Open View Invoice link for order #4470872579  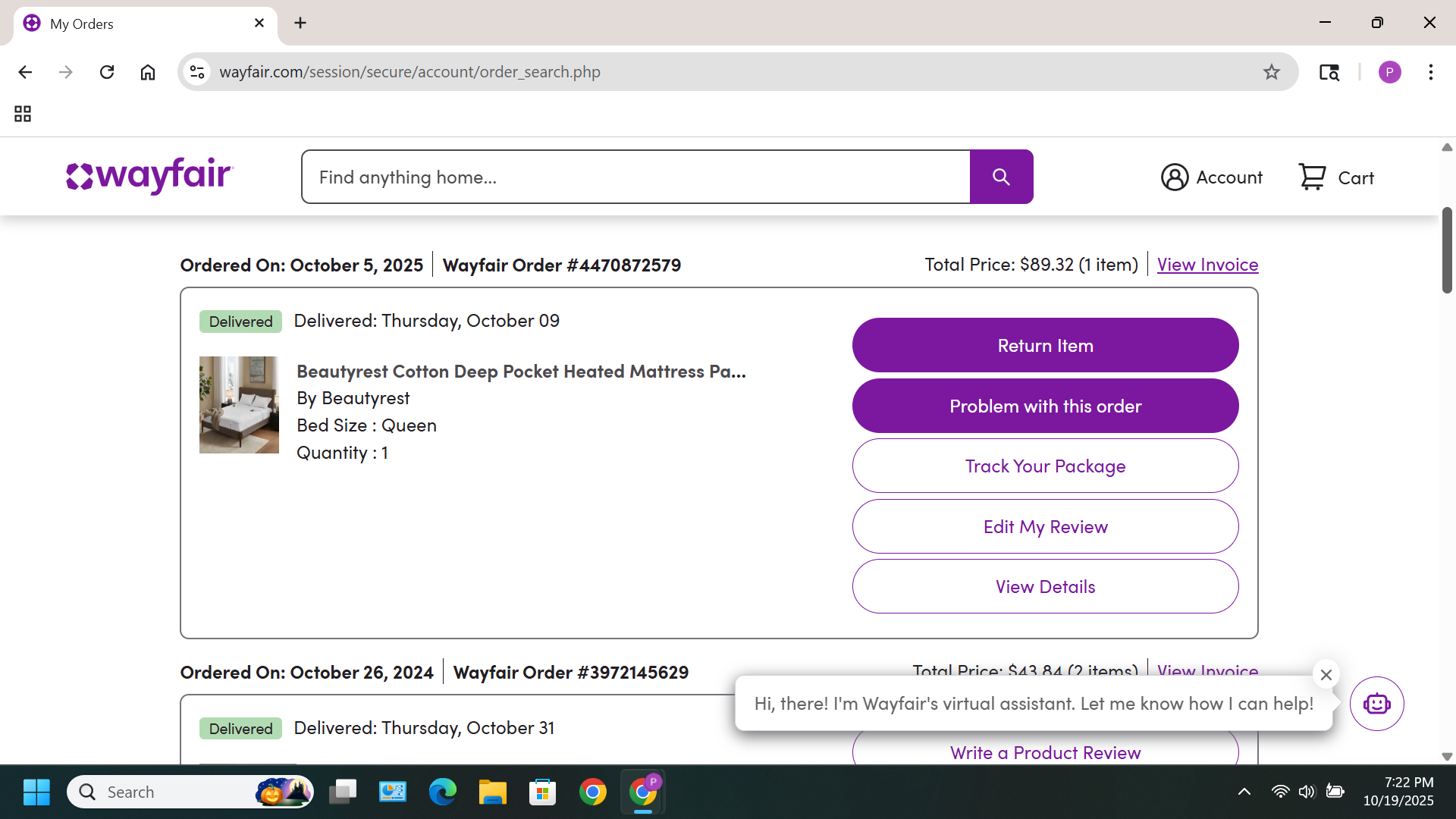pyautogui.click(x=1207, y=265)
